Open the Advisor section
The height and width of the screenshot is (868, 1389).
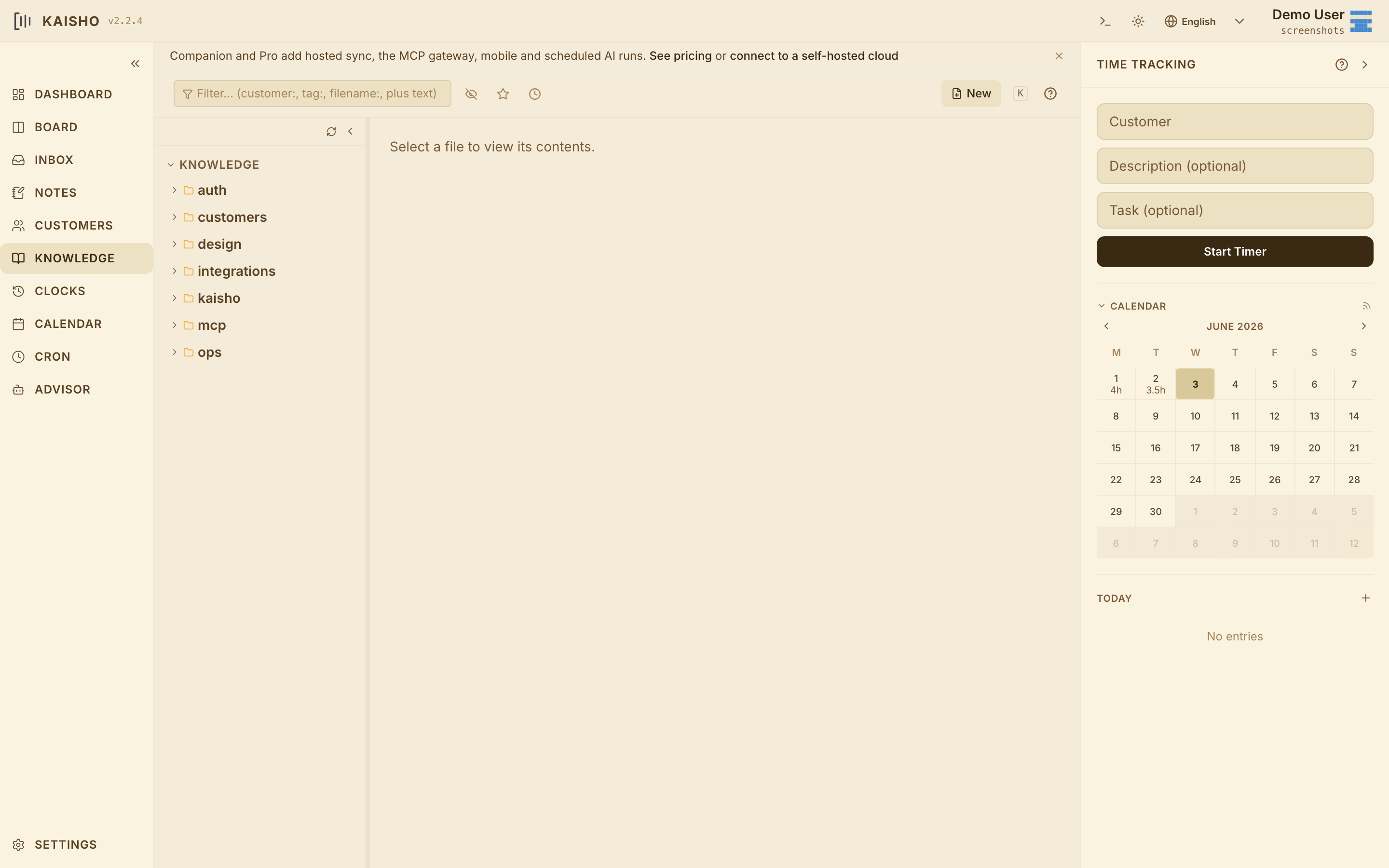(x=76, y=389)
